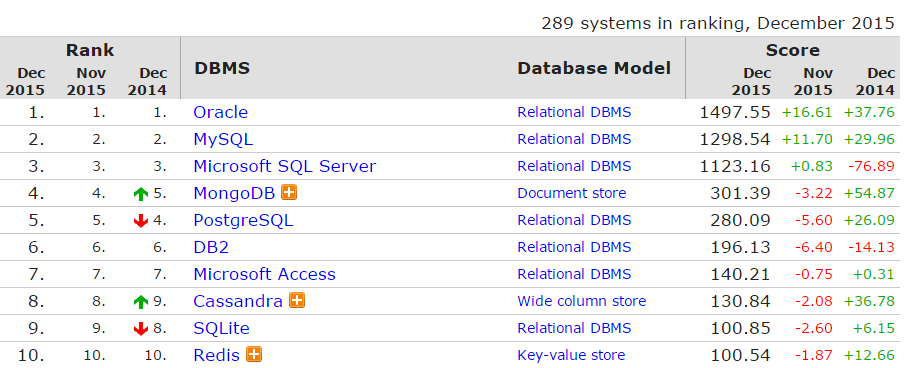Click Oracle score 1497.55
909x368 pixels.
point(735,112)
